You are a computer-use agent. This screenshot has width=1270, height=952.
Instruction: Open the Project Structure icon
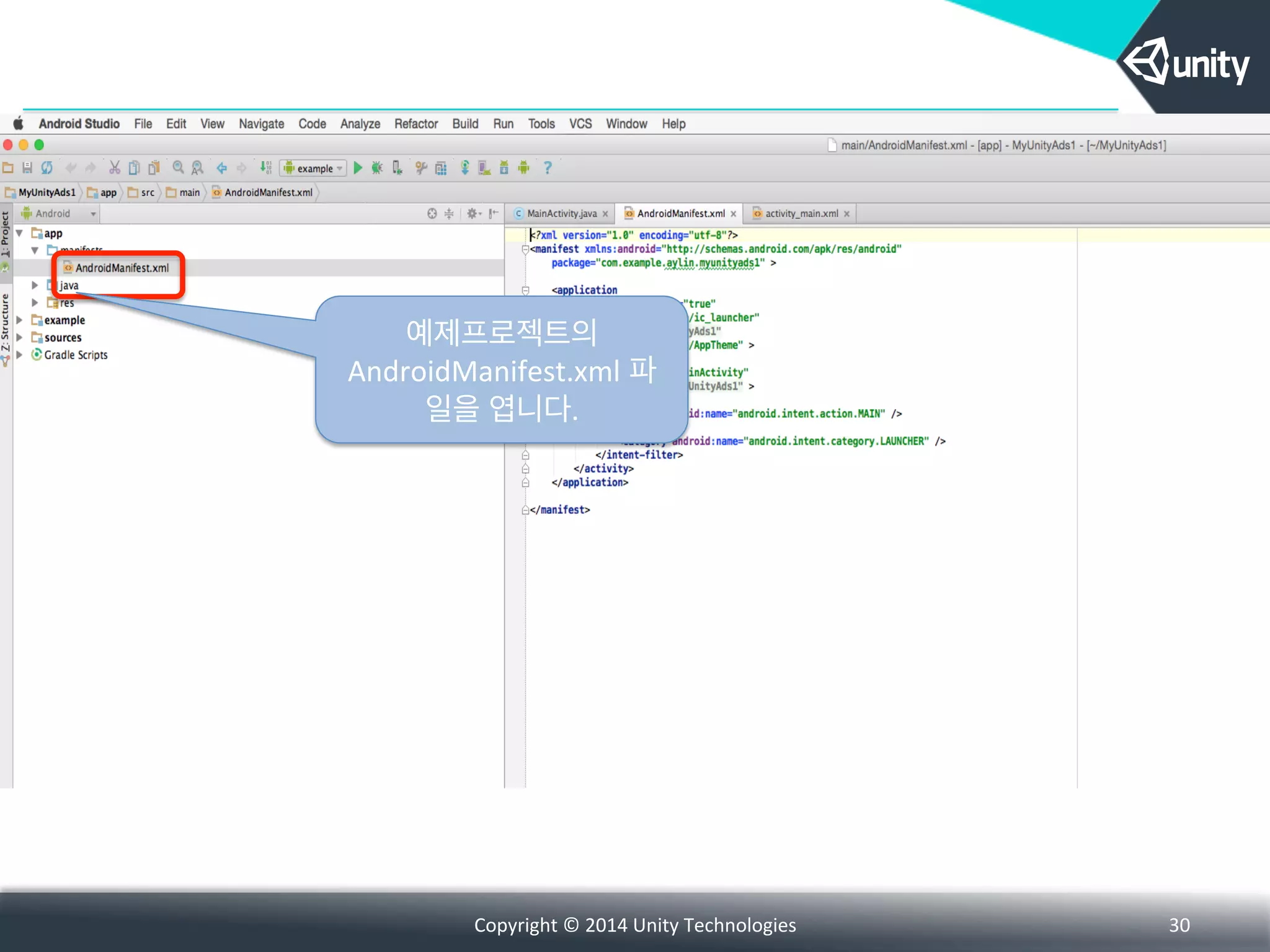tap(441, 168)
